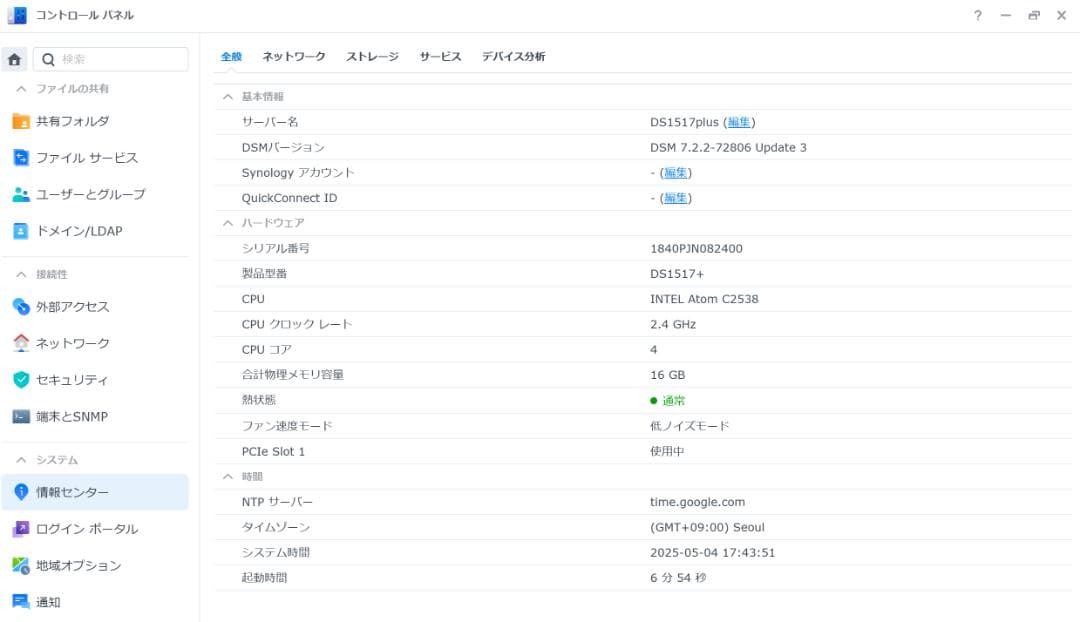This screenshot has width=1080, height=622.
Task: Open 地域オプション settings
Action: pyautogui.click(x=79, y=566)
